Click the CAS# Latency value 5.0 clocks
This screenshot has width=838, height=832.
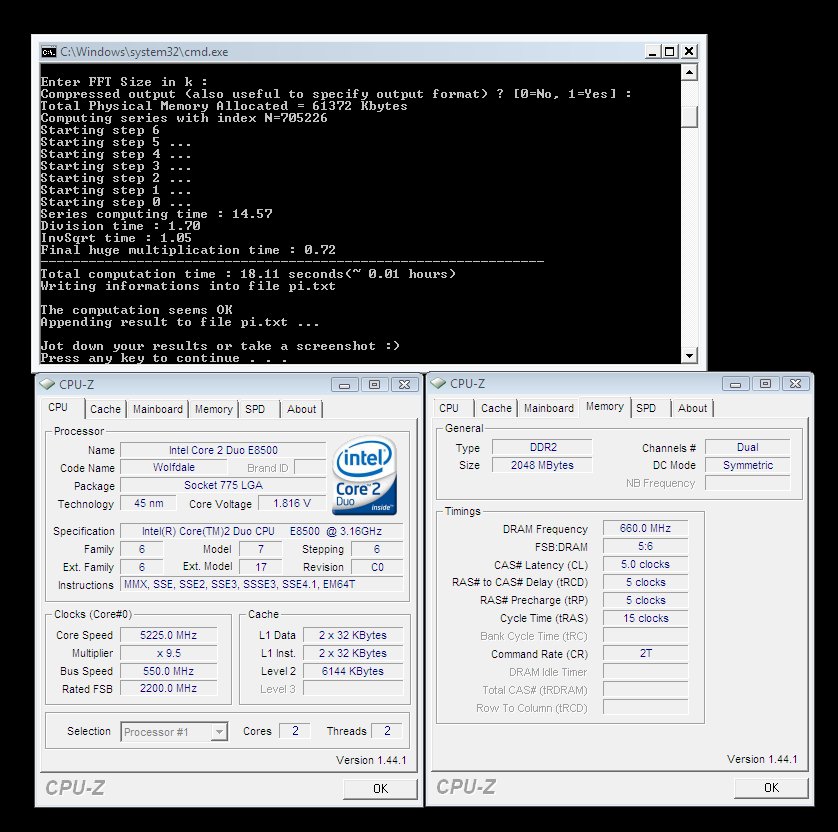[645, 565]
